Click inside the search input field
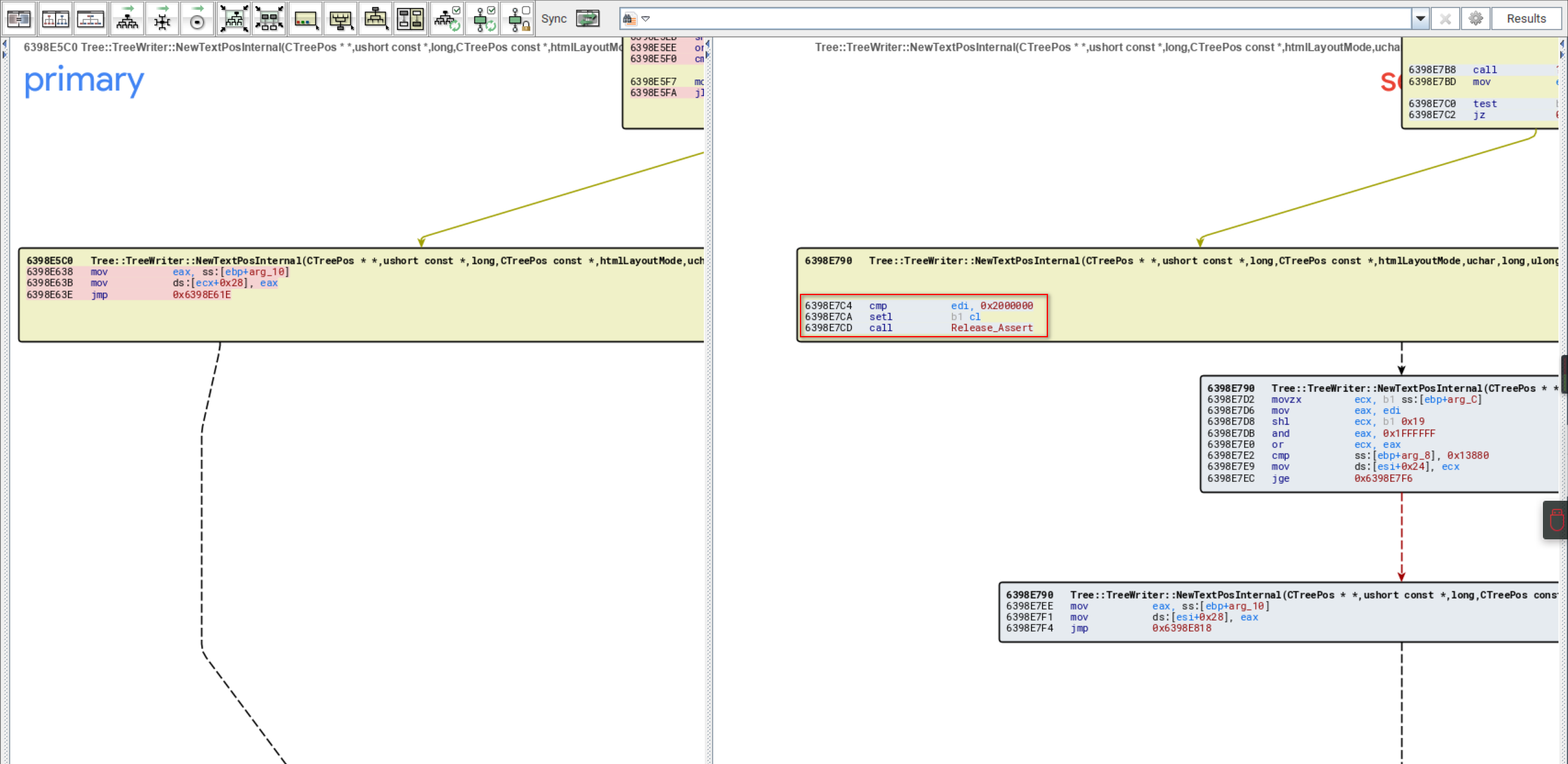This screenshot has height=764, width=1568. pyautogui.click(x=1029, y=19)
